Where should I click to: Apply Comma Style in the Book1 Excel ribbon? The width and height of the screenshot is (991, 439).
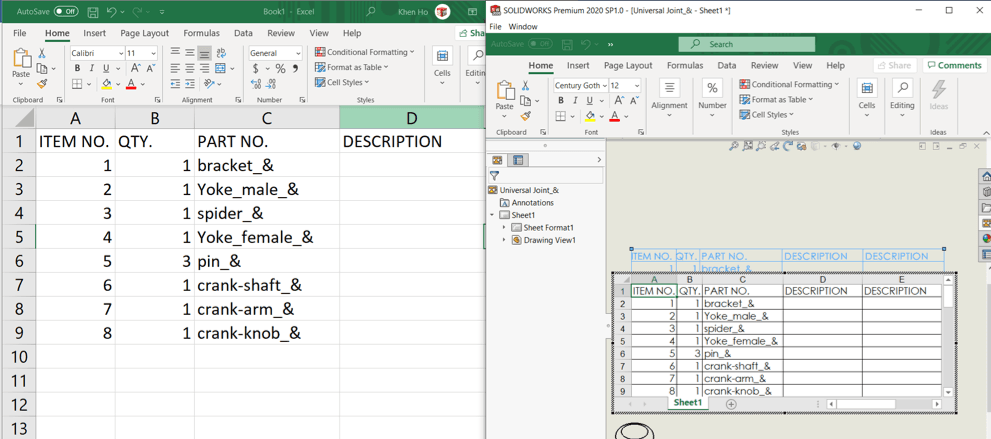tap(294, 68)
